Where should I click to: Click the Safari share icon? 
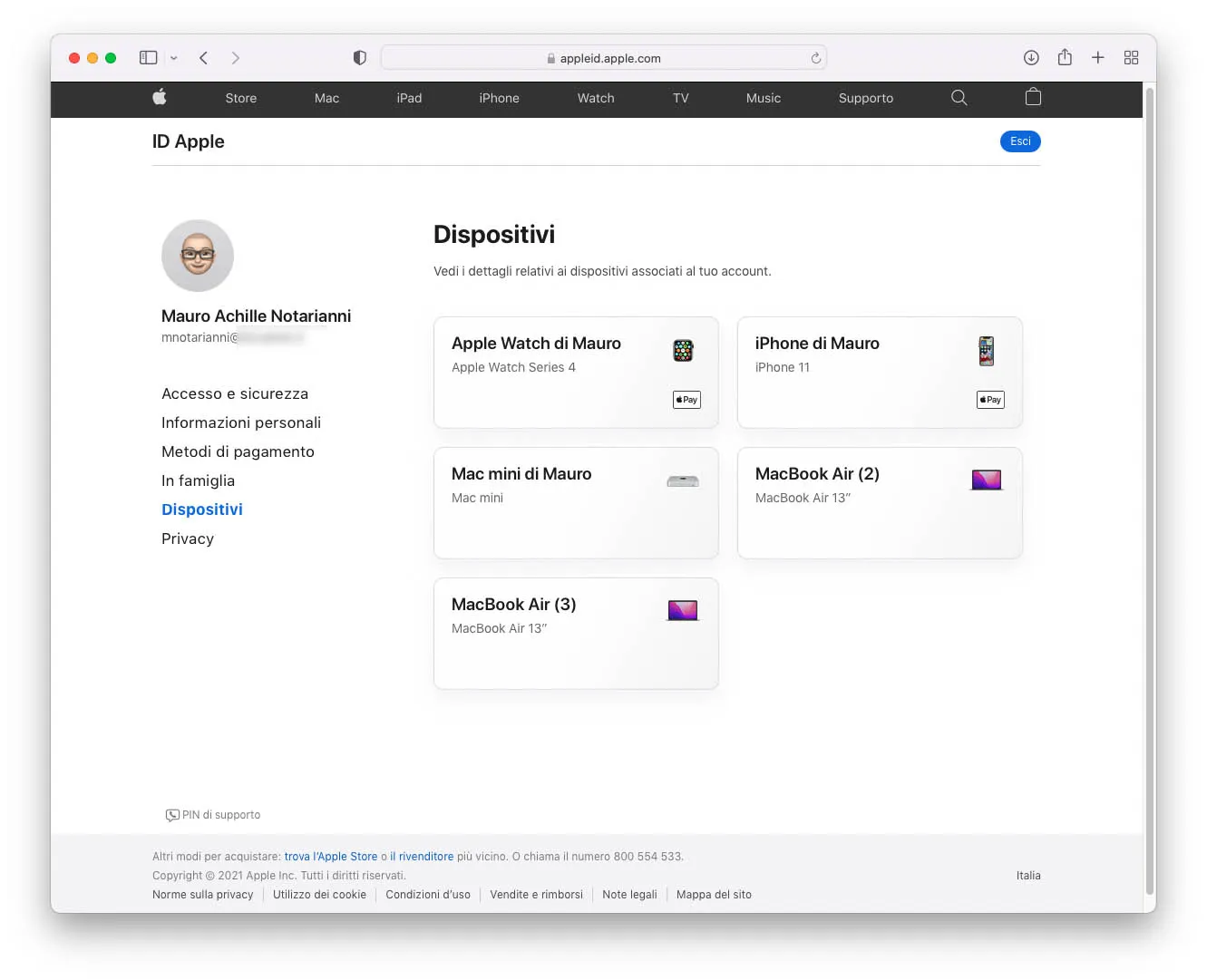coord(1065,57)
